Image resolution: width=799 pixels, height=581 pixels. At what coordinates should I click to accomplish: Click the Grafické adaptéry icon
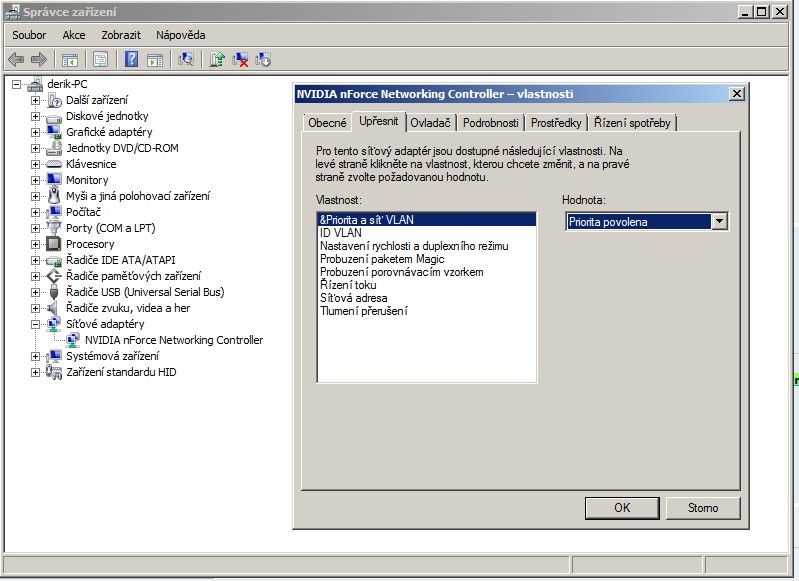pos(54,132)
